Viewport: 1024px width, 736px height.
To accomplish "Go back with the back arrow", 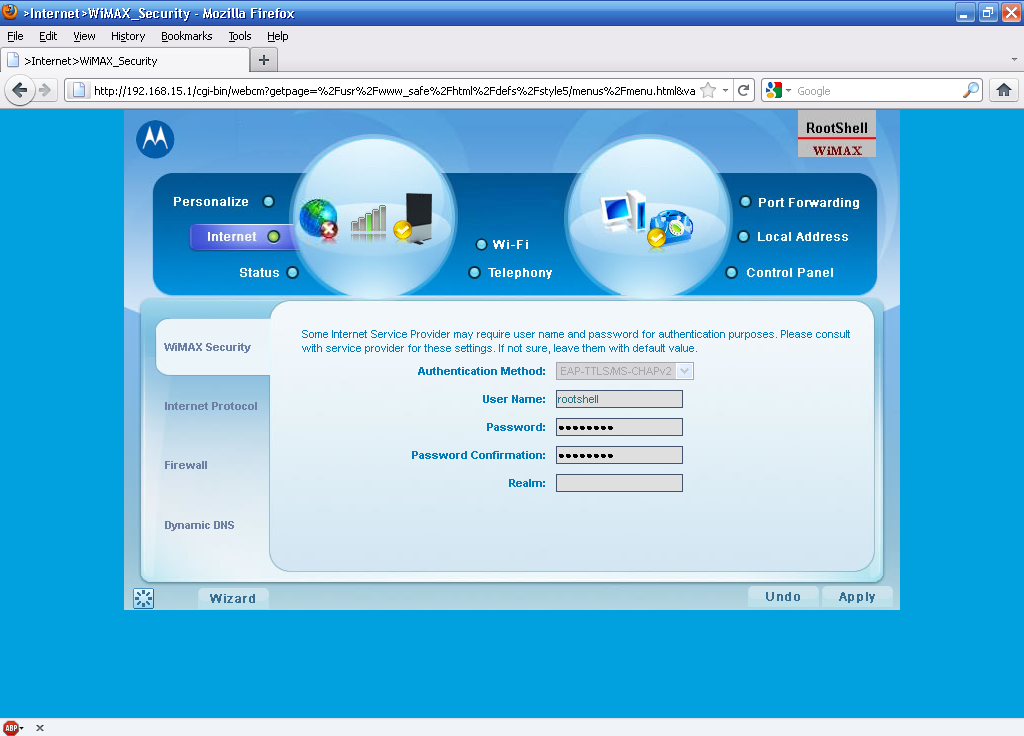I will click(20, 90).
